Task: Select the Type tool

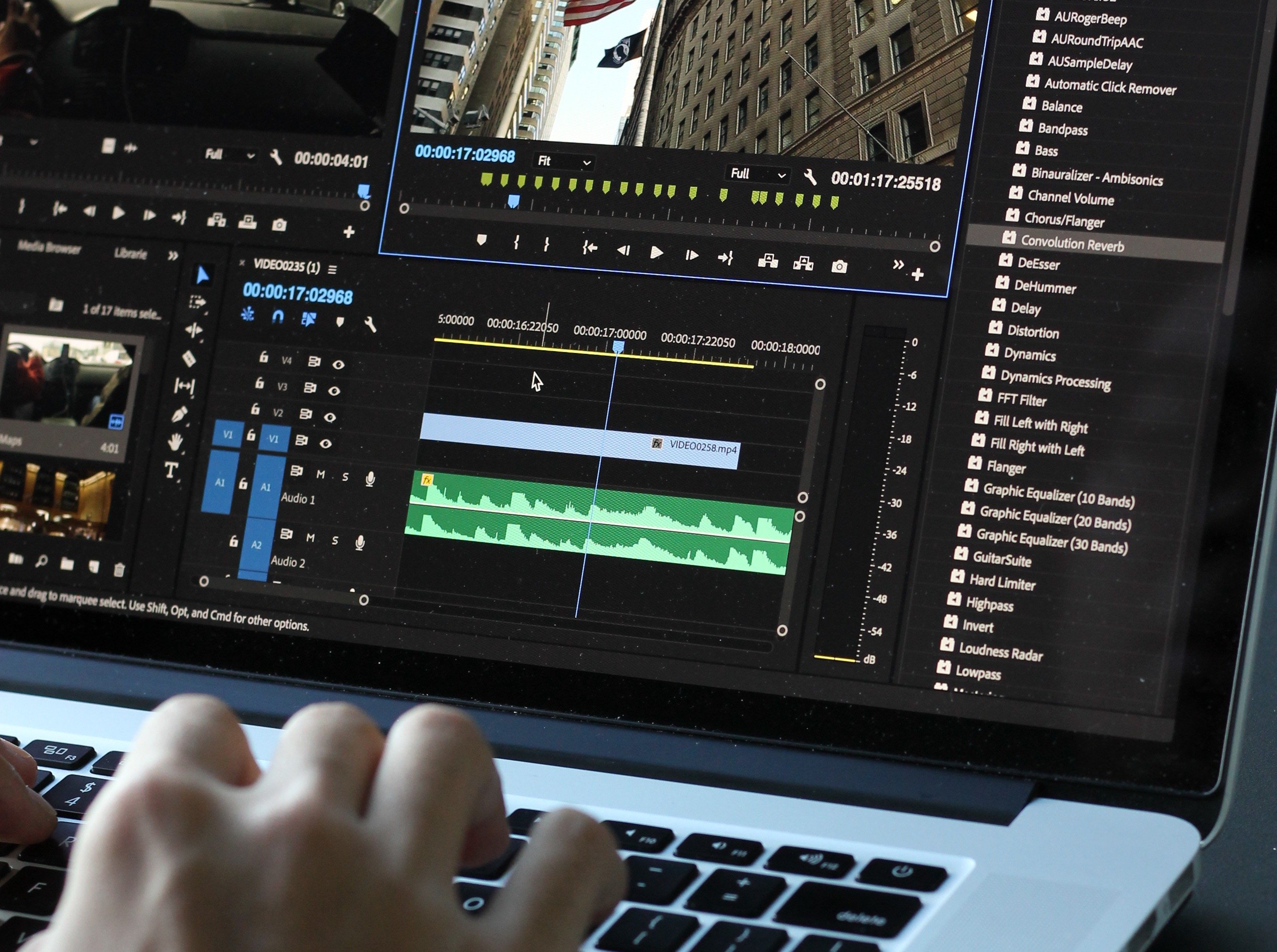Action: (x=171, y=470)
